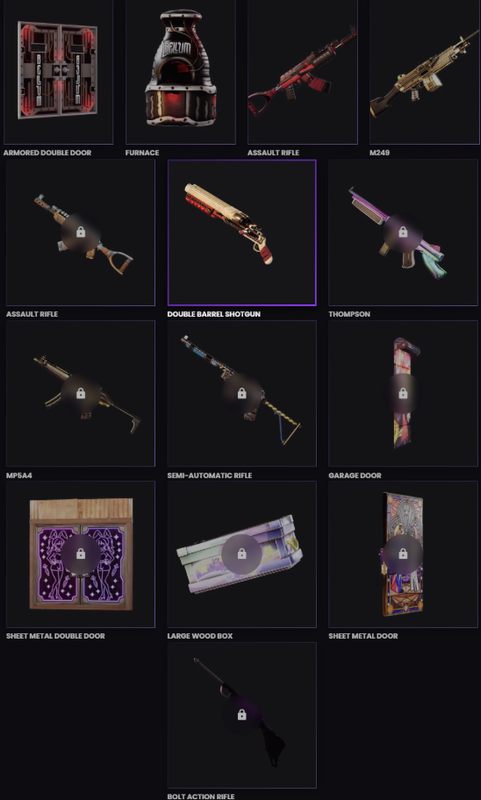The width and height of the screenshot is (481, 800).
Task: Choose the gold M249 skin
Action: [x=424, y=71]
